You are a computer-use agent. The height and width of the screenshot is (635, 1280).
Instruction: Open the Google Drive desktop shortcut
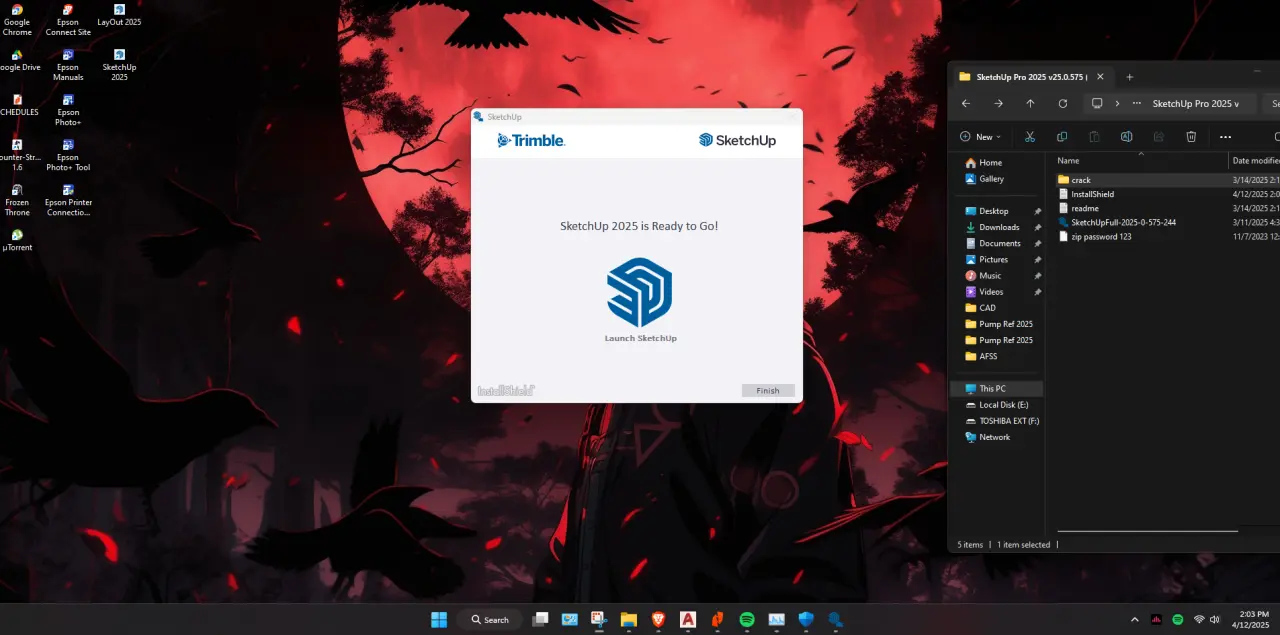17,61
